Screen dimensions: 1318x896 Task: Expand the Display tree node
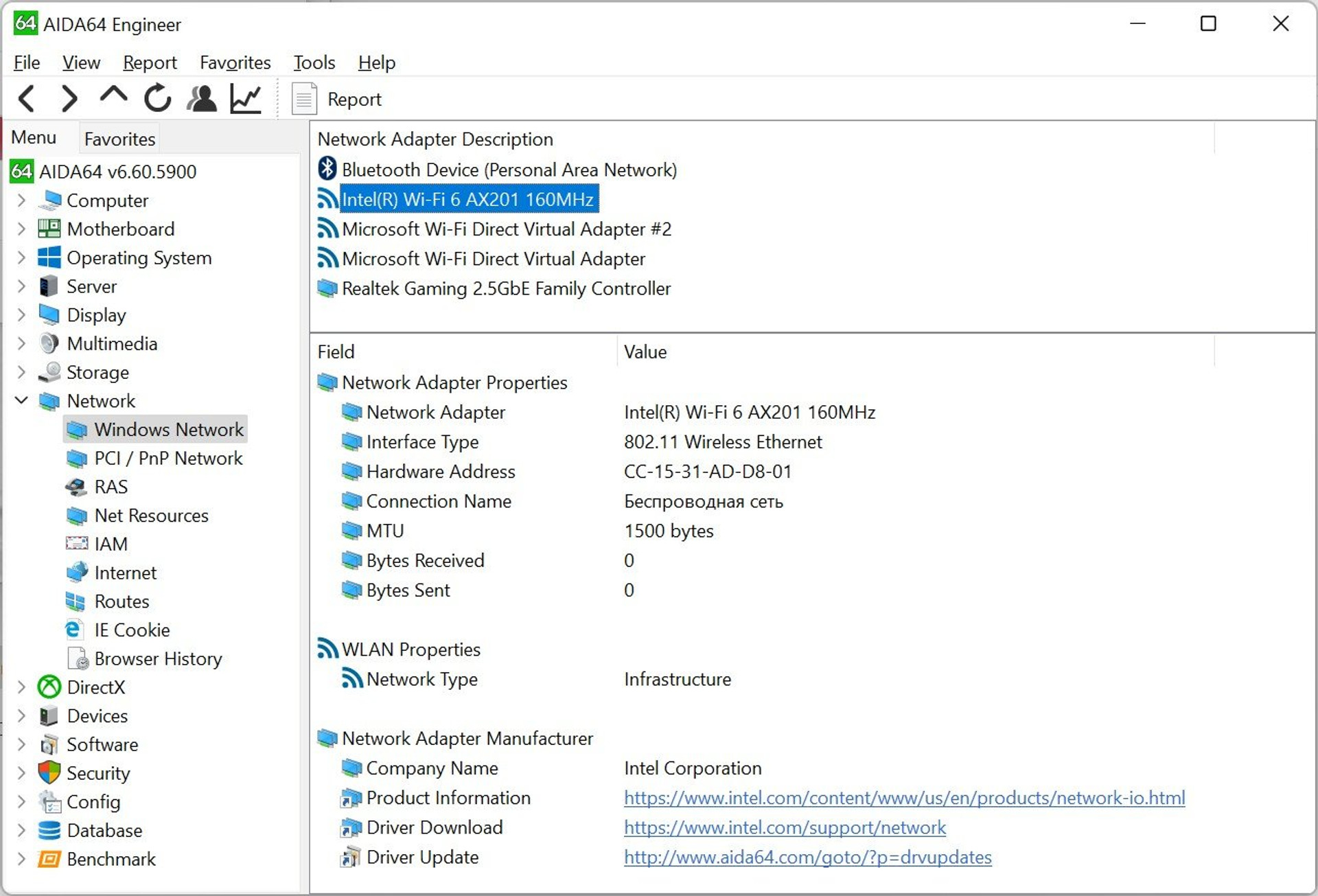(21, 315)
